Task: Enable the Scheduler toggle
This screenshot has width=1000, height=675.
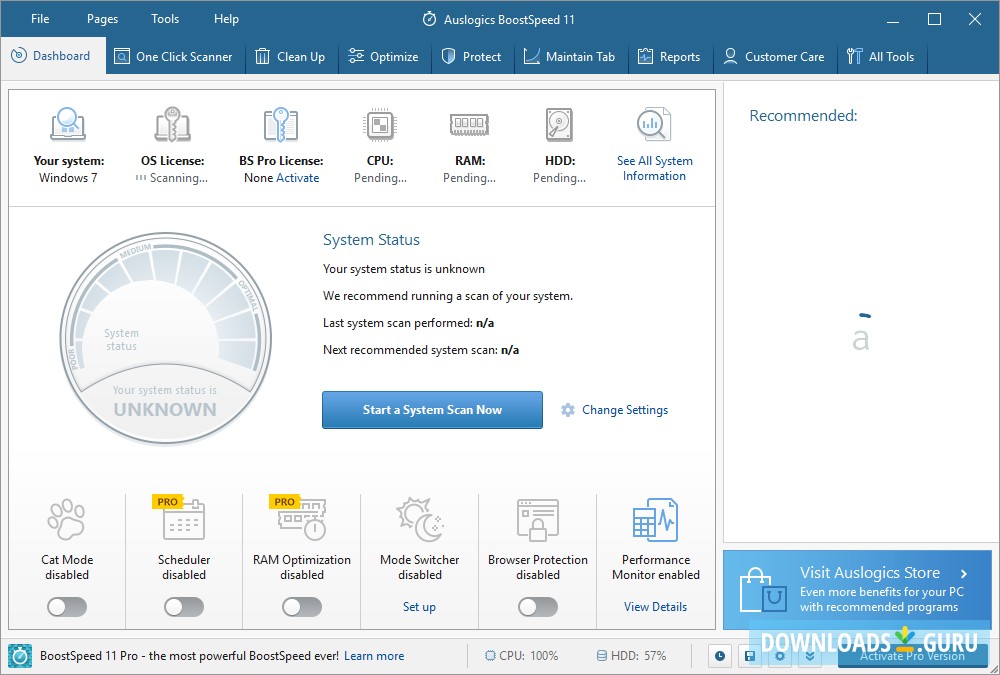Action: point(184,607)
